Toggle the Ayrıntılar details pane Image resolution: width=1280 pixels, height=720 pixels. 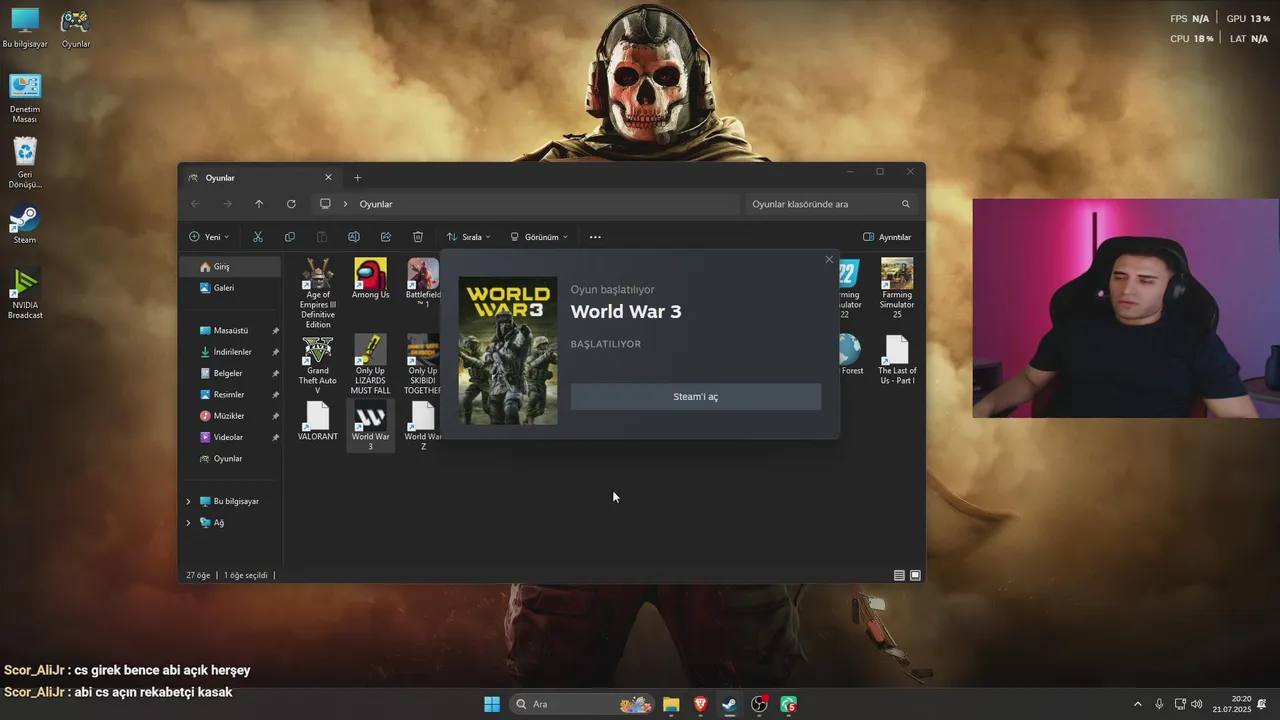coord(887,237)
